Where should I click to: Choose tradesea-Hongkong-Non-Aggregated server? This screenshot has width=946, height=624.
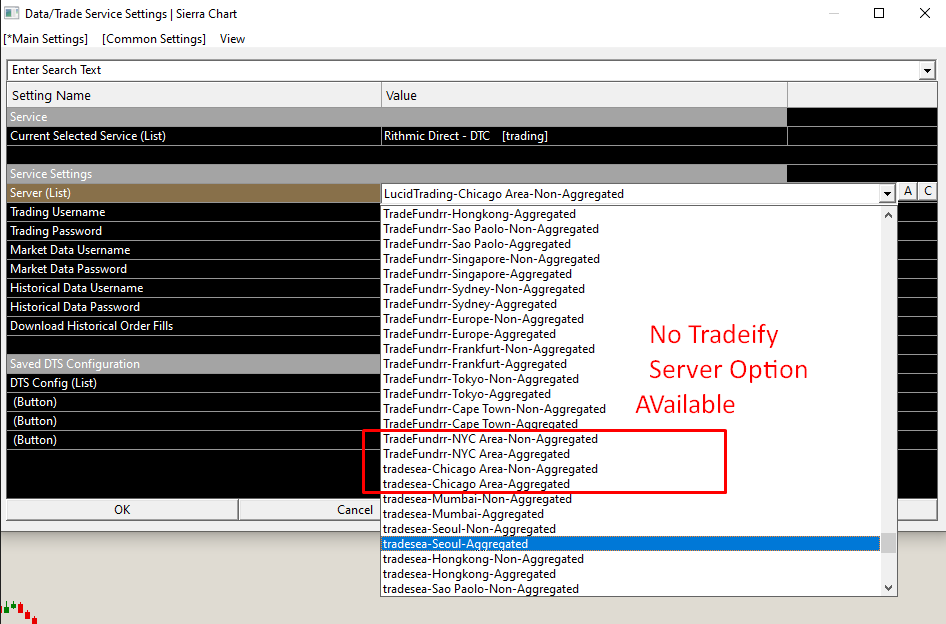click(631, 559)
